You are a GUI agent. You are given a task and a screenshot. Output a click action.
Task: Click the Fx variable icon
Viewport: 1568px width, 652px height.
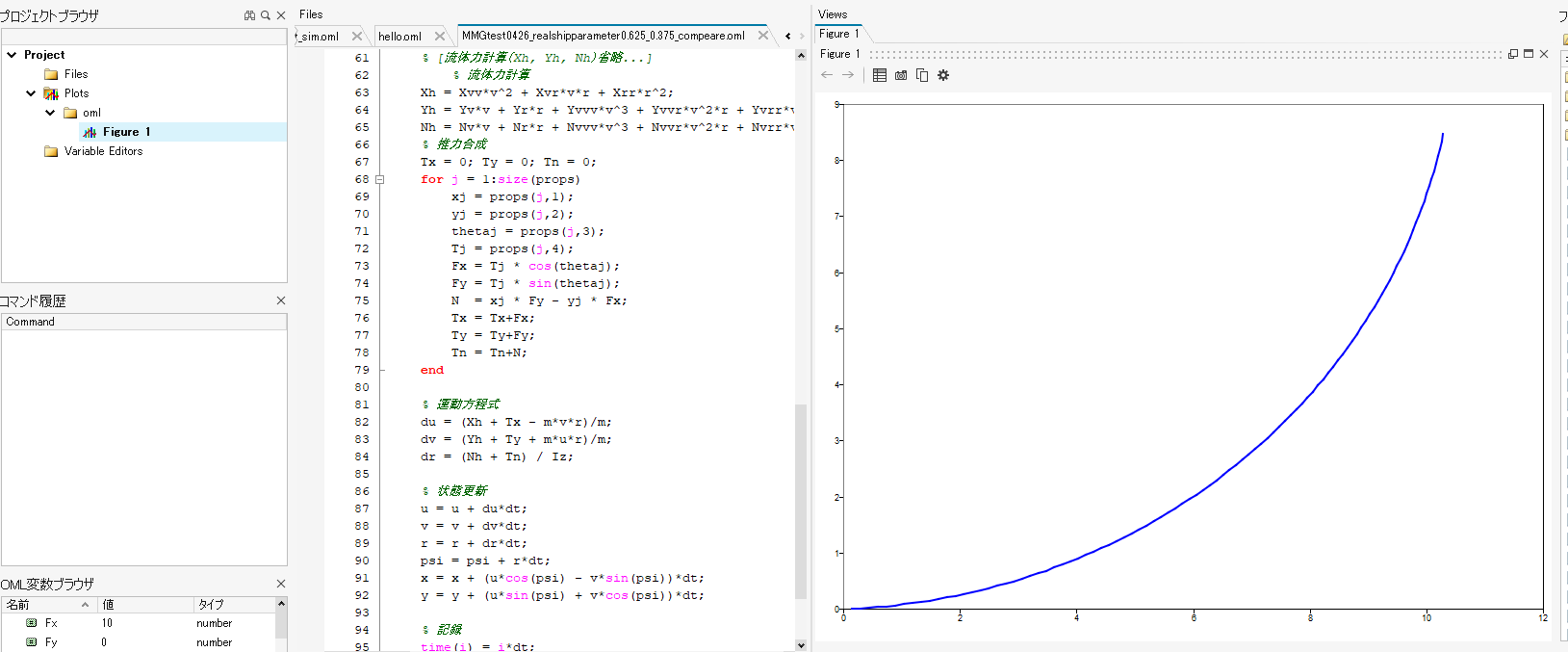click(31, 623)
